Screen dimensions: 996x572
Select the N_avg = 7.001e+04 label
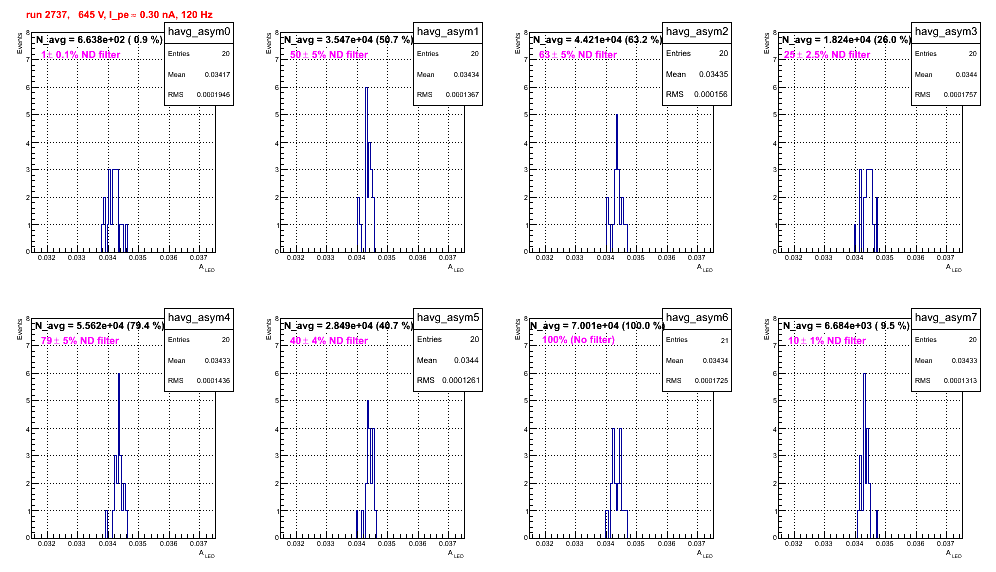(597, 325)
